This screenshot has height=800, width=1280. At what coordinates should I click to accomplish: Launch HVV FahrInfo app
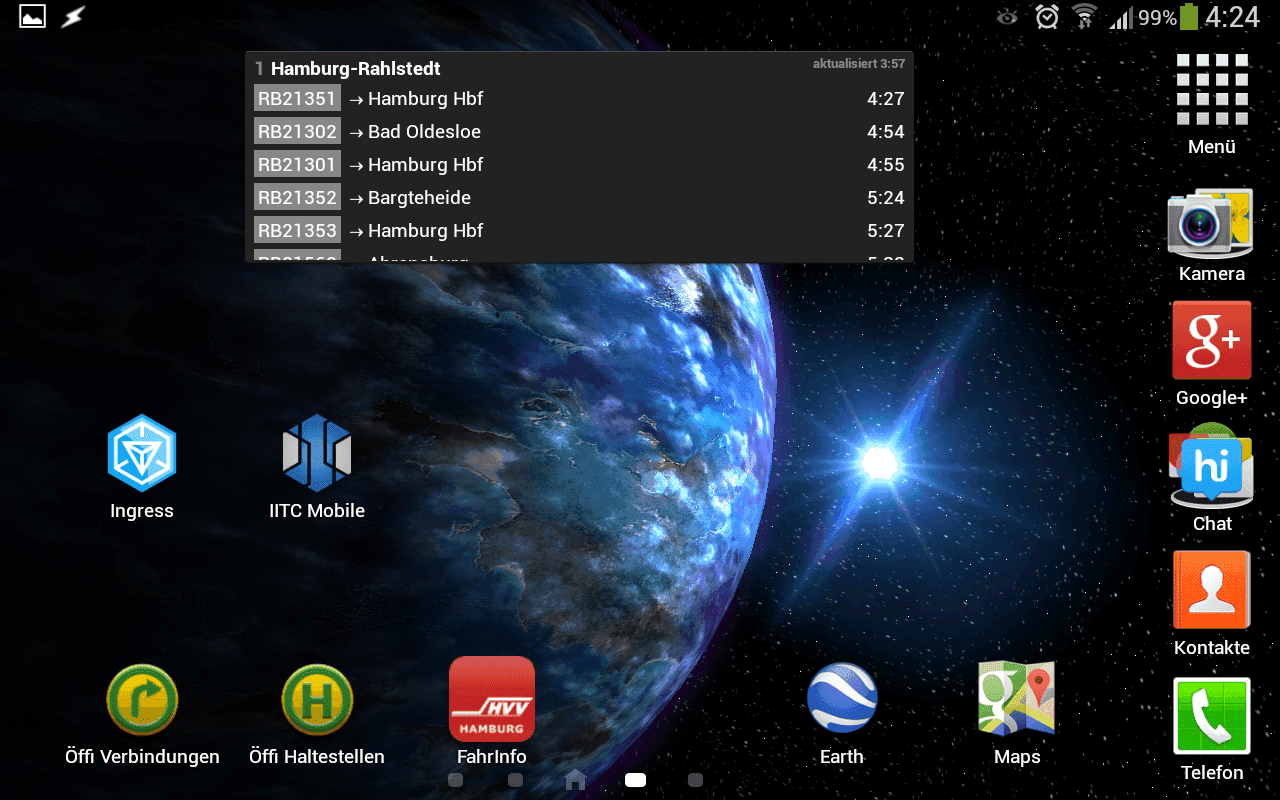pyautogui.click(x=492, y=712)
